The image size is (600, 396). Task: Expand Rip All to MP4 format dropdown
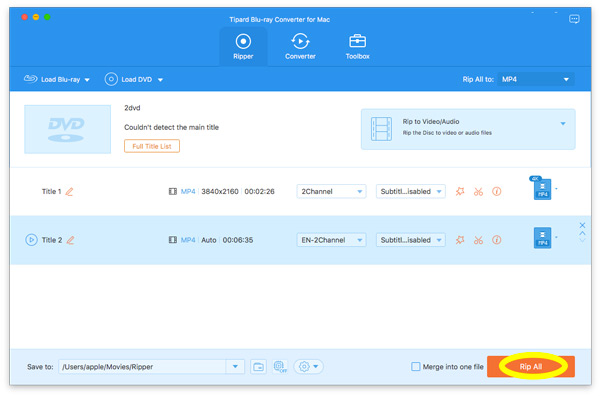click(x=536, y=79)
